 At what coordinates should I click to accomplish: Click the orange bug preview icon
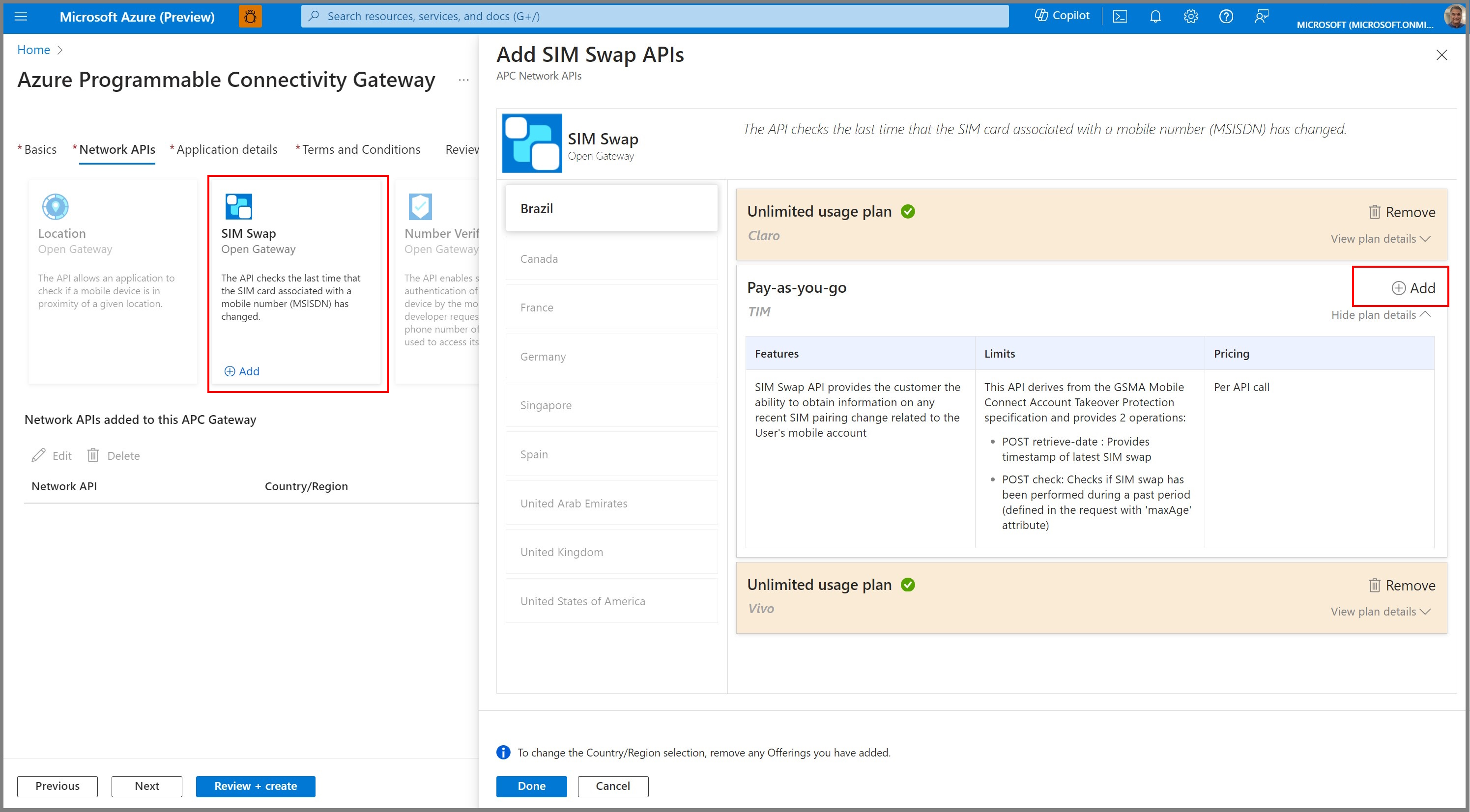(250, 17)
